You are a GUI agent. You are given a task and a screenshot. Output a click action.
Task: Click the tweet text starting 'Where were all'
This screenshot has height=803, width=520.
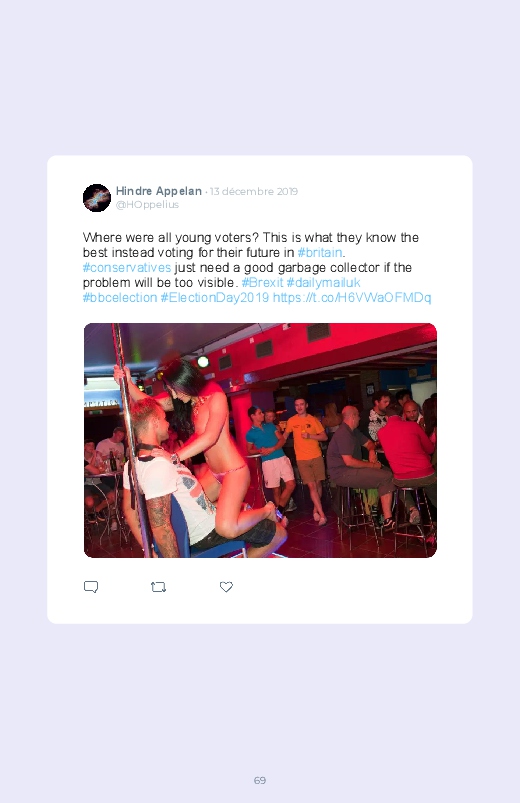tap(257, 267)
